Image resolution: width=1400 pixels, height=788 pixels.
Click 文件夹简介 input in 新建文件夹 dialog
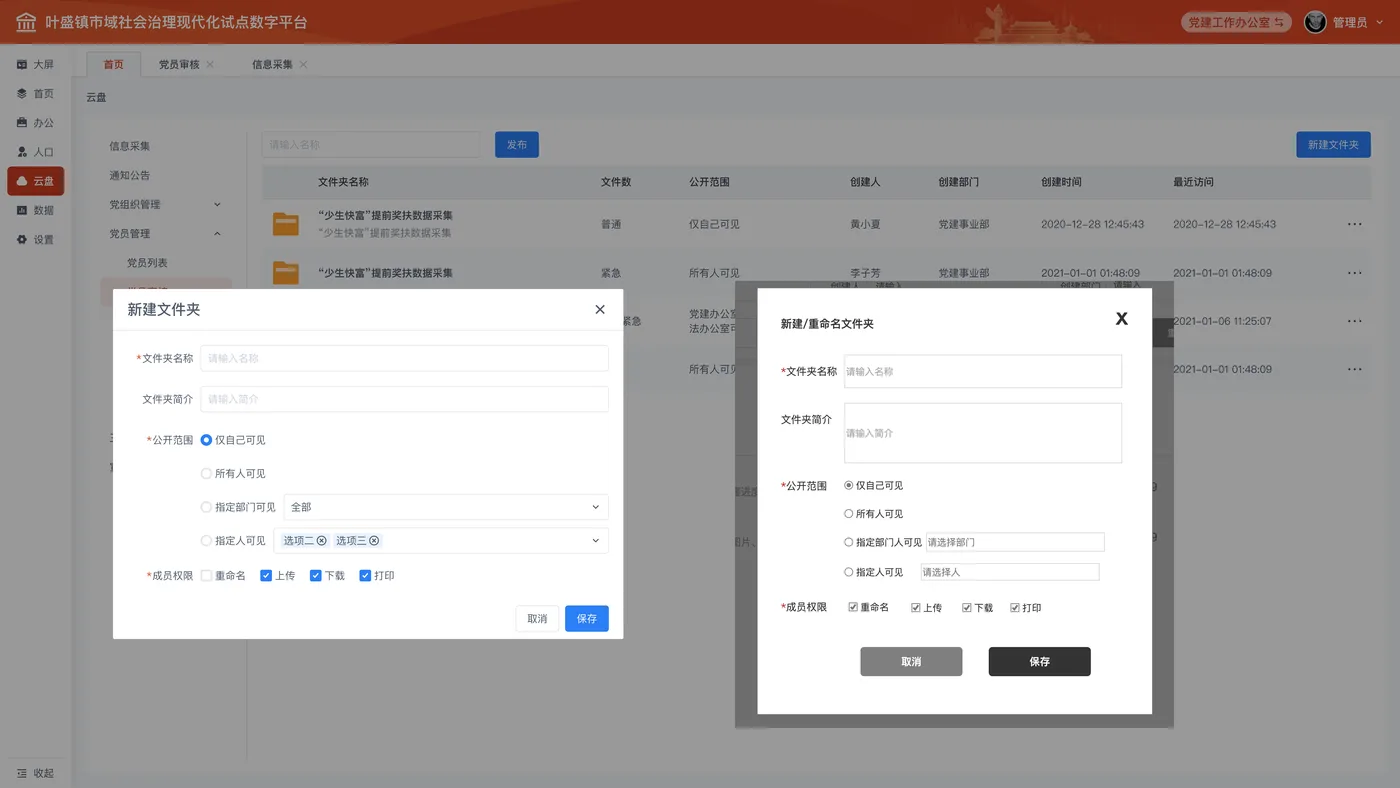pos(404,399)
